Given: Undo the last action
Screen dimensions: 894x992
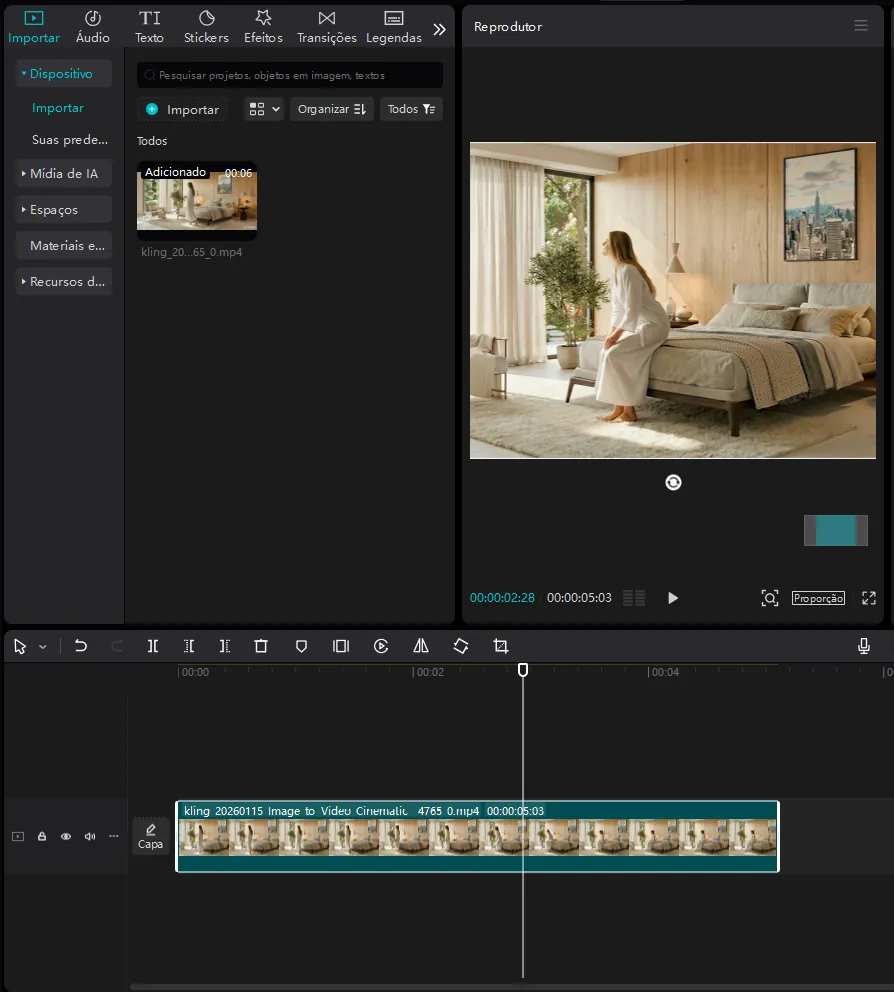Looking at the screenshot, I should click(x=81, y=647).
